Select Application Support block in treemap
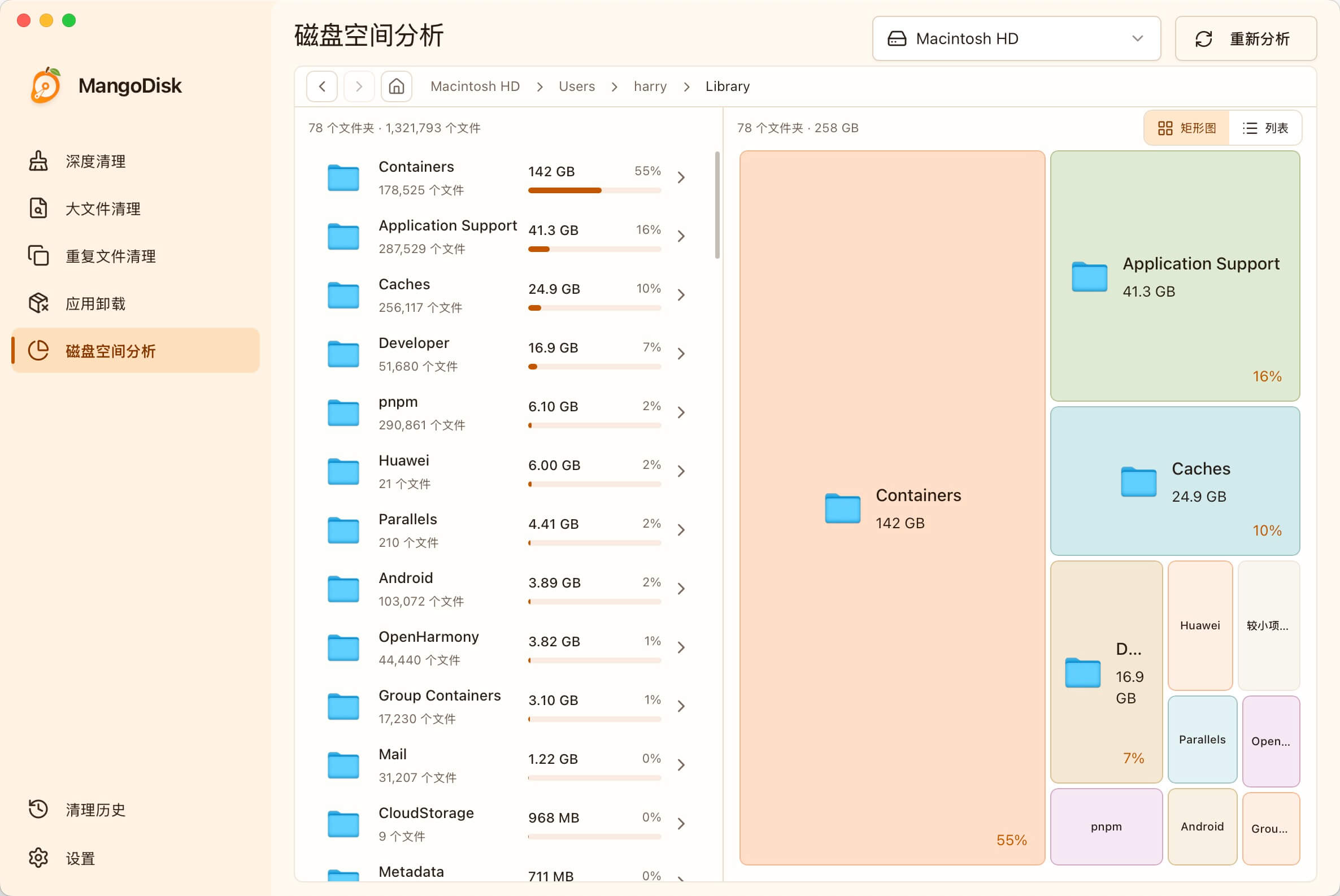Image resolution: width=1340 pixels, height=896 pixels. pos(1175,276)
